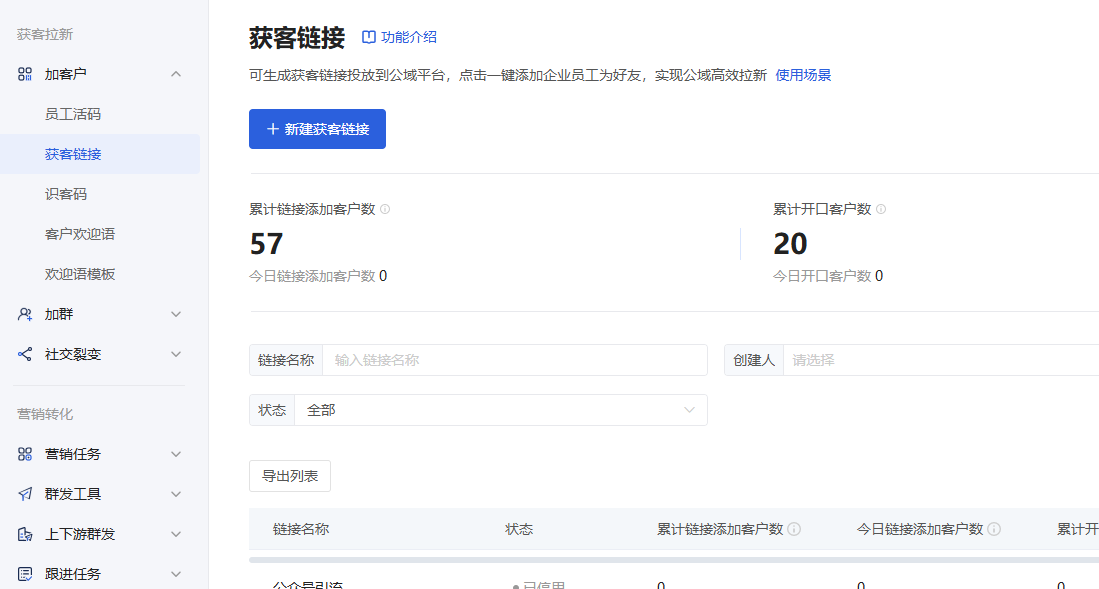
Task: Expand the 上下游群发 menu chevron
Action: coord(176,534)
